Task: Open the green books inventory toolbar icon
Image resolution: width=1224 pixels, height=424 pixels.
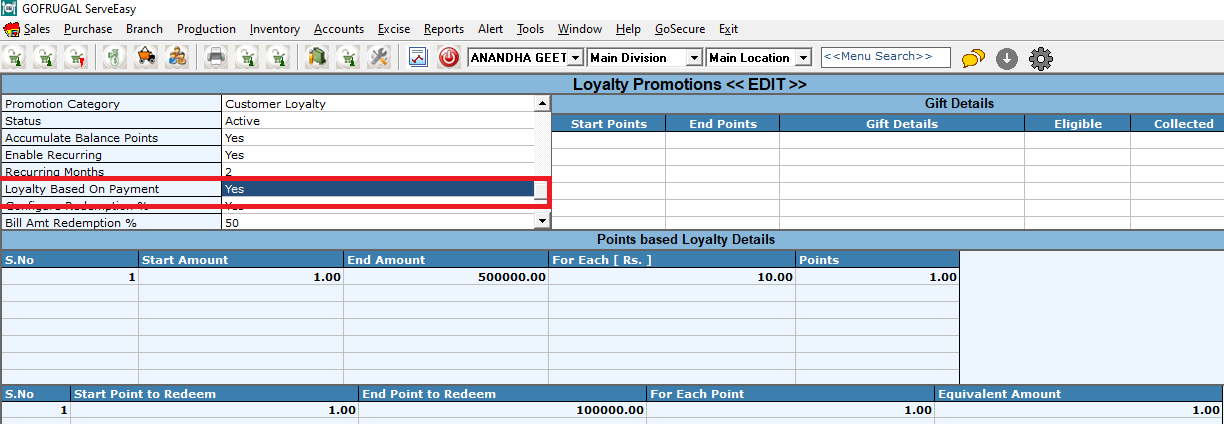Action: coord(317,57)
